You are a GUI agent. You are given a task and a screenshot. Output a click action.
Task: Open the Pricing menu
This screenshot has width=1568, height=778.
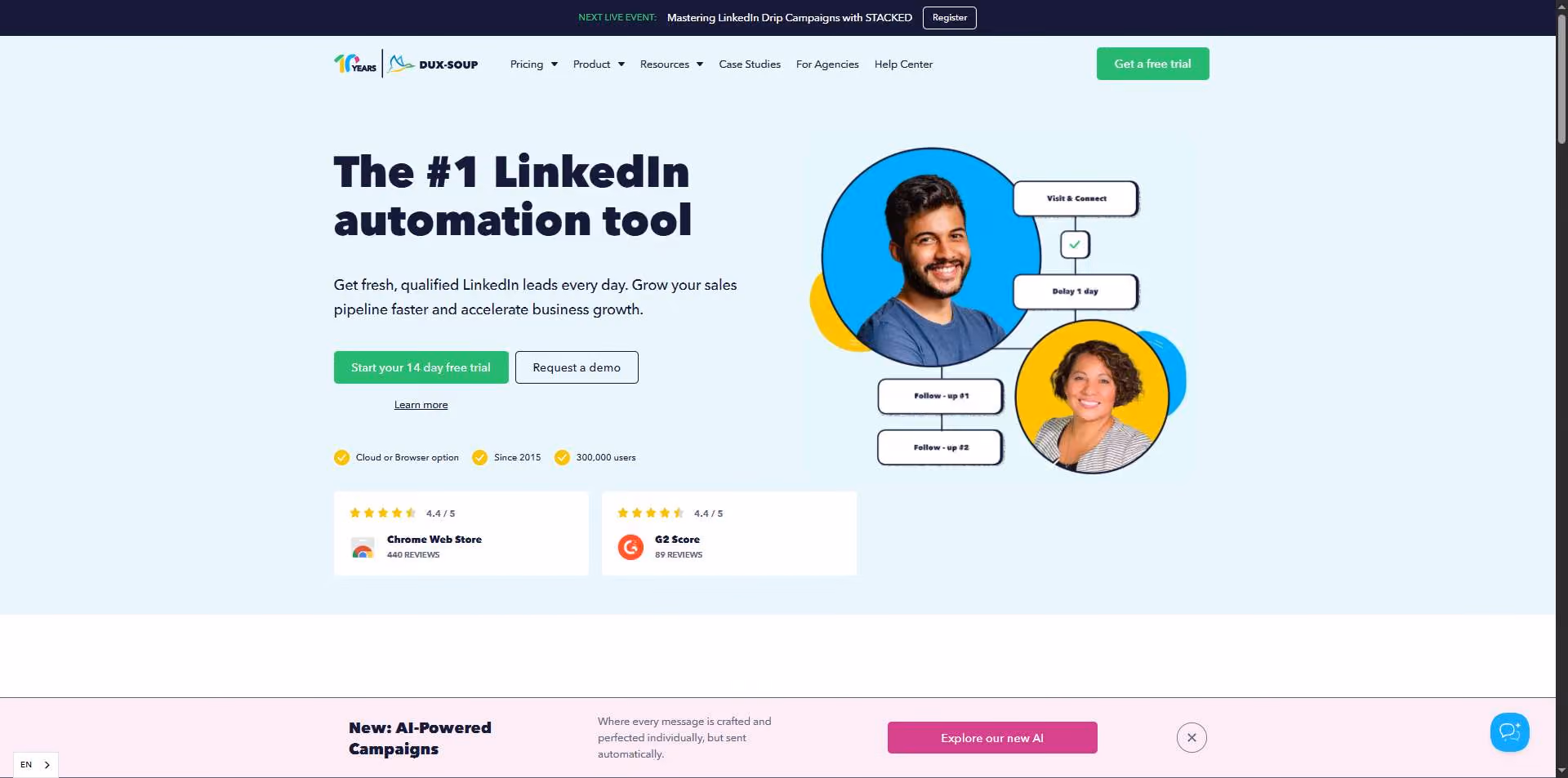[x=534, y=64]
